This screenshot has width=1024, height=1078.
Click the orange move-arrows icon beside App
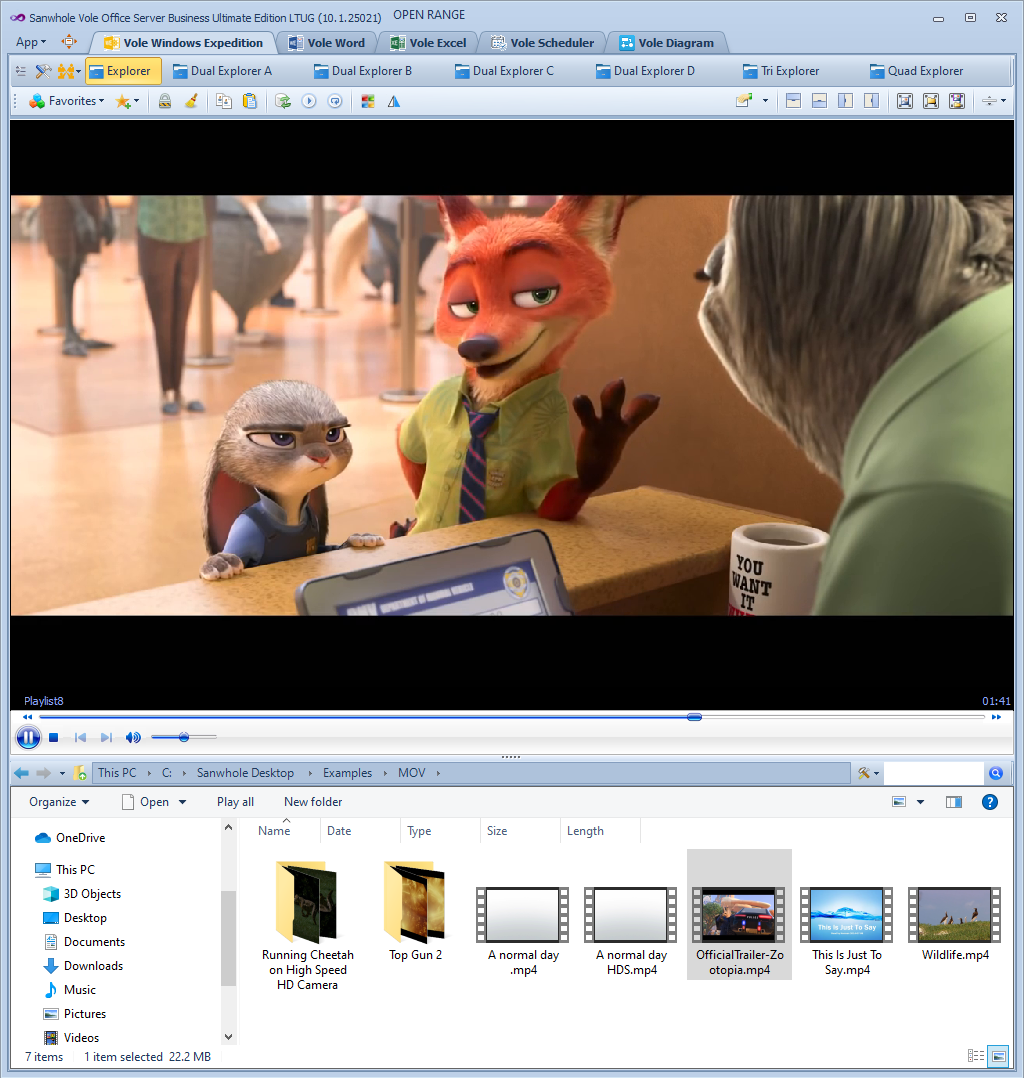(x=69, y=42)
